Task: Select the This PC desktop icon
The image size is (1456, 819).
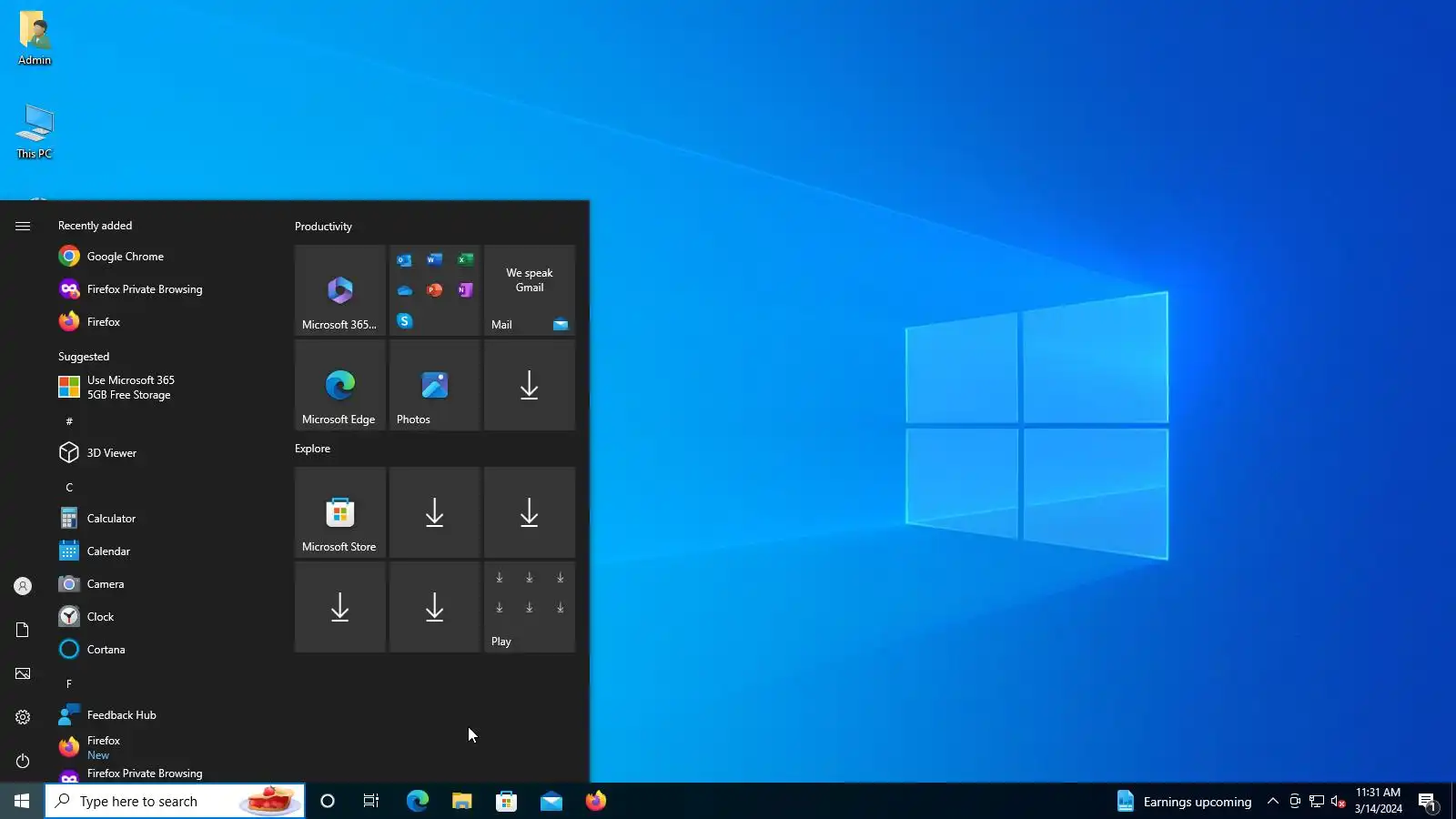Action: [x=35, y=132]
